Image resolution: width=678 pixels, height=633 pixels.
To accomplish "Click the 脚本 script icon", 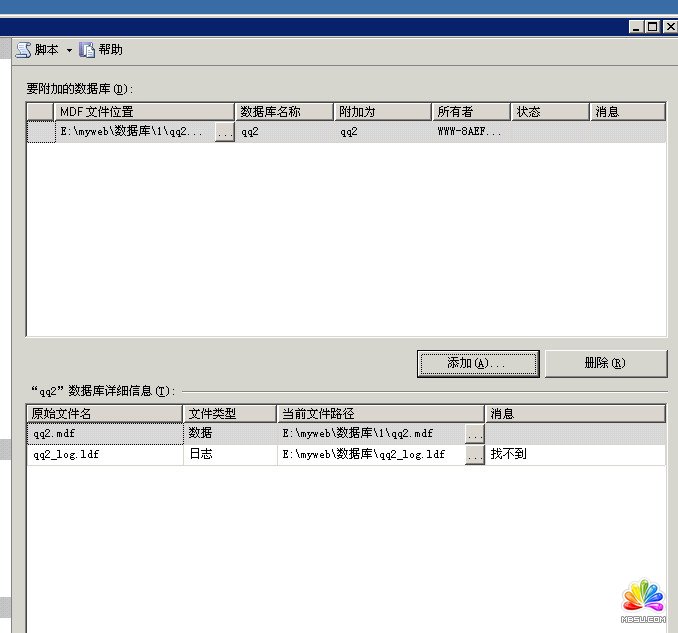I will [x=23, y=50].
